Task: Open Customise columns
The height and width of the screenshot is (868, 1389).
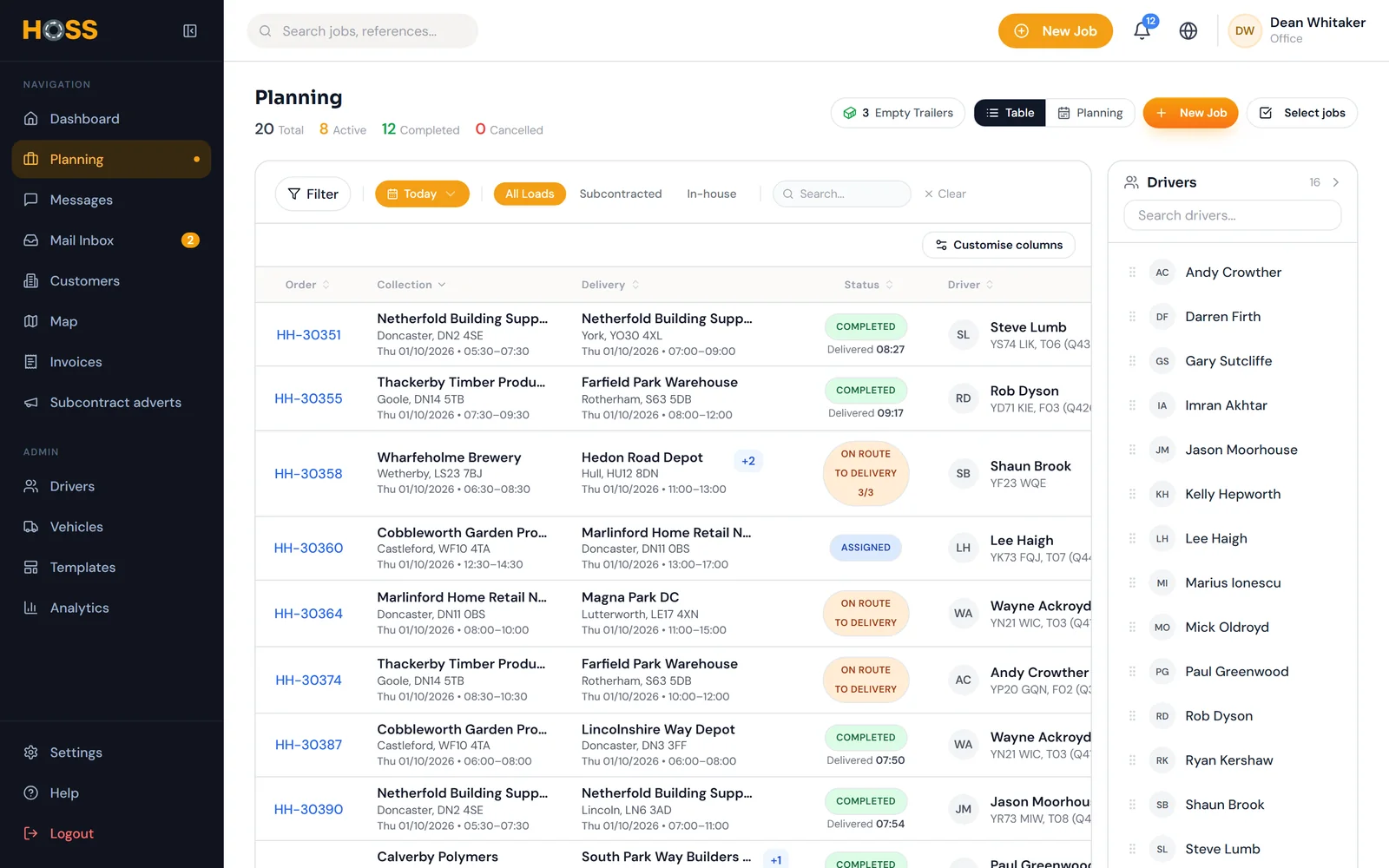Action: pos(998,246)
